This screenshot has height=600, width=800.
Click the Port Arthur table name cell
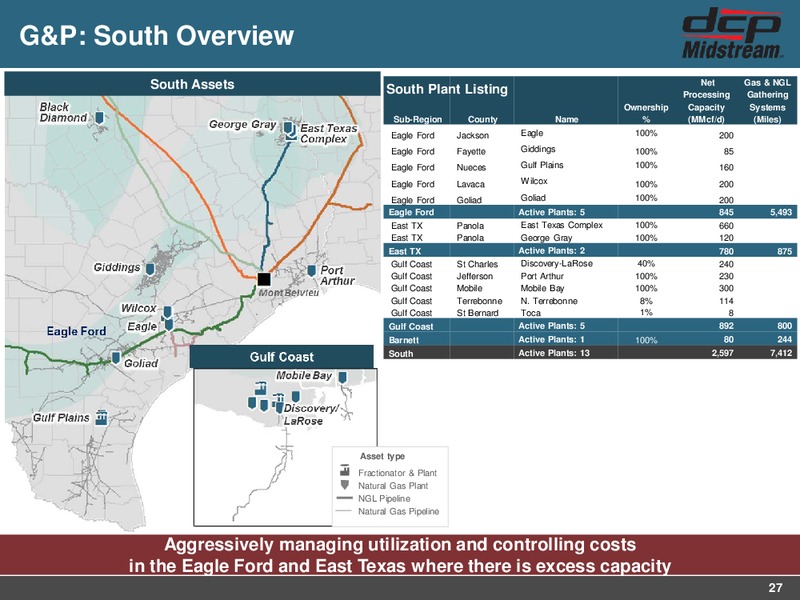pos(542,276)
